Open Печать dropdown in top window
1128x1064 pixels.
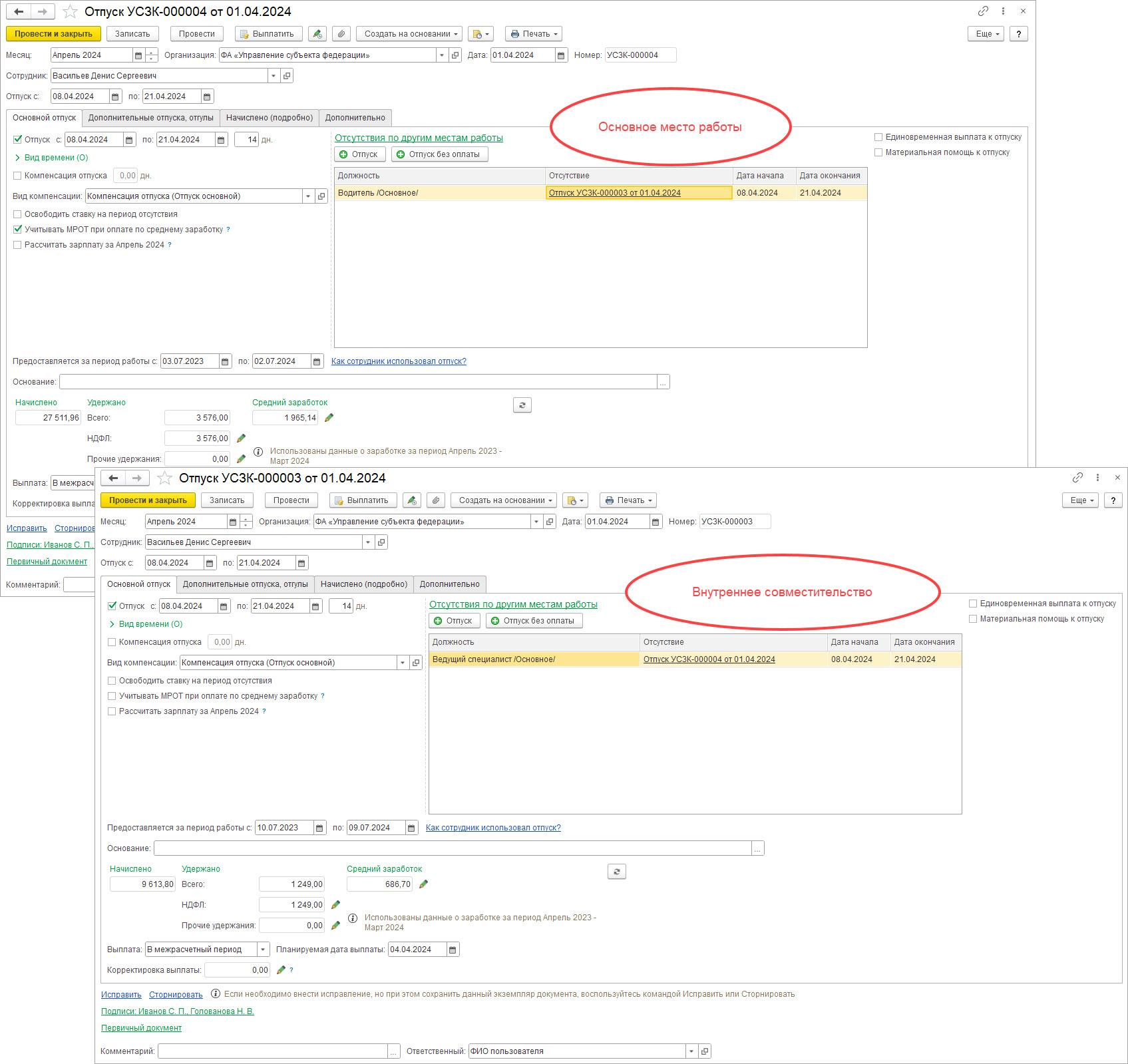click(534, 34)
